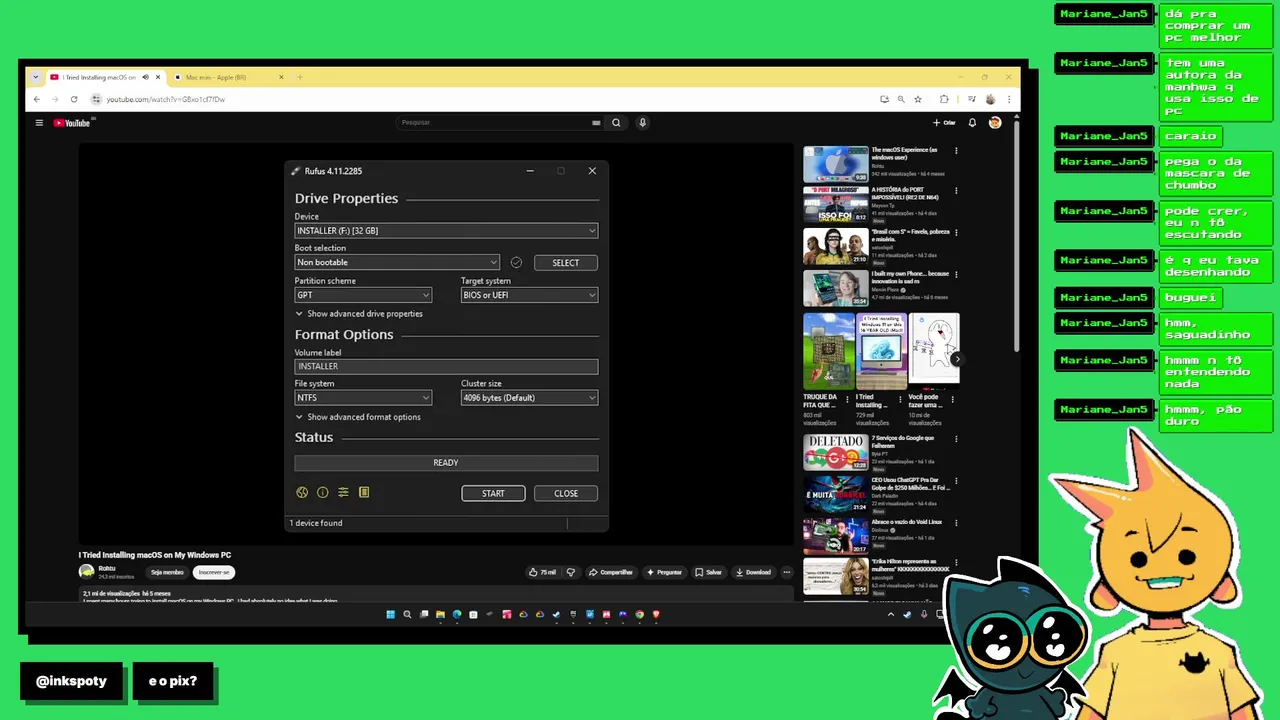Open the browser three-dot menu

pyautogui.click(x=1009, y=99)
